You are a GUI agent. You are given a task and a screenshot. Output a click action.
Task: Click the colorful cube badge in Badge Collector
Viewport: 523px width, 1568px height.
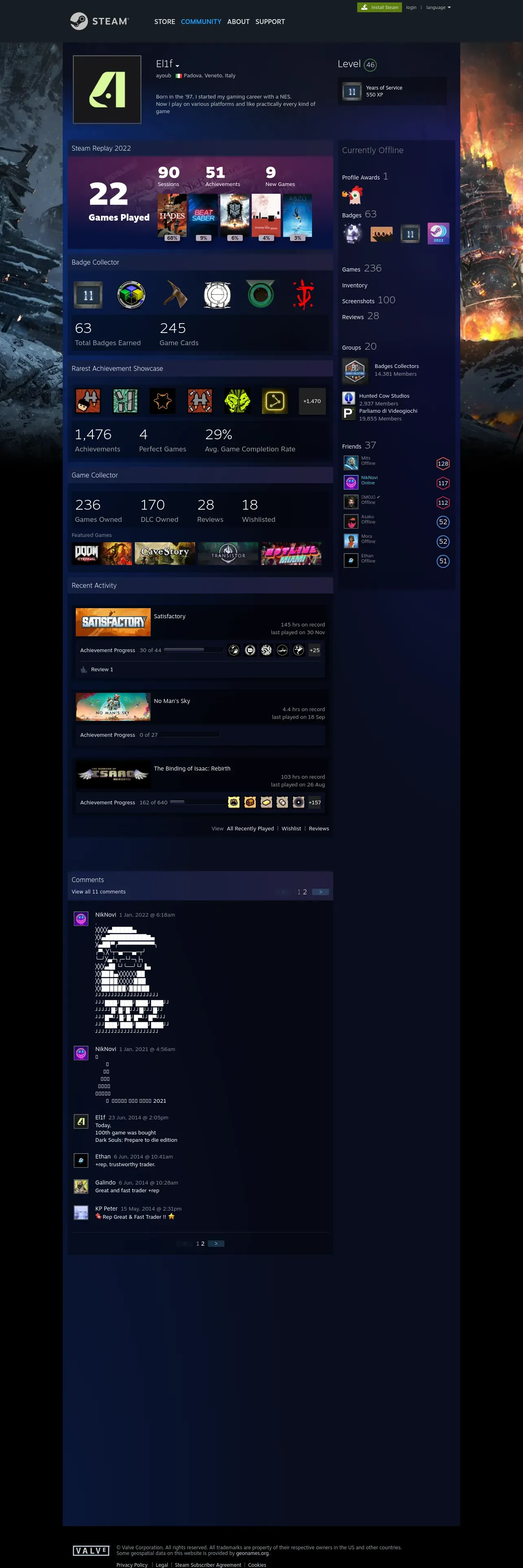131,295
